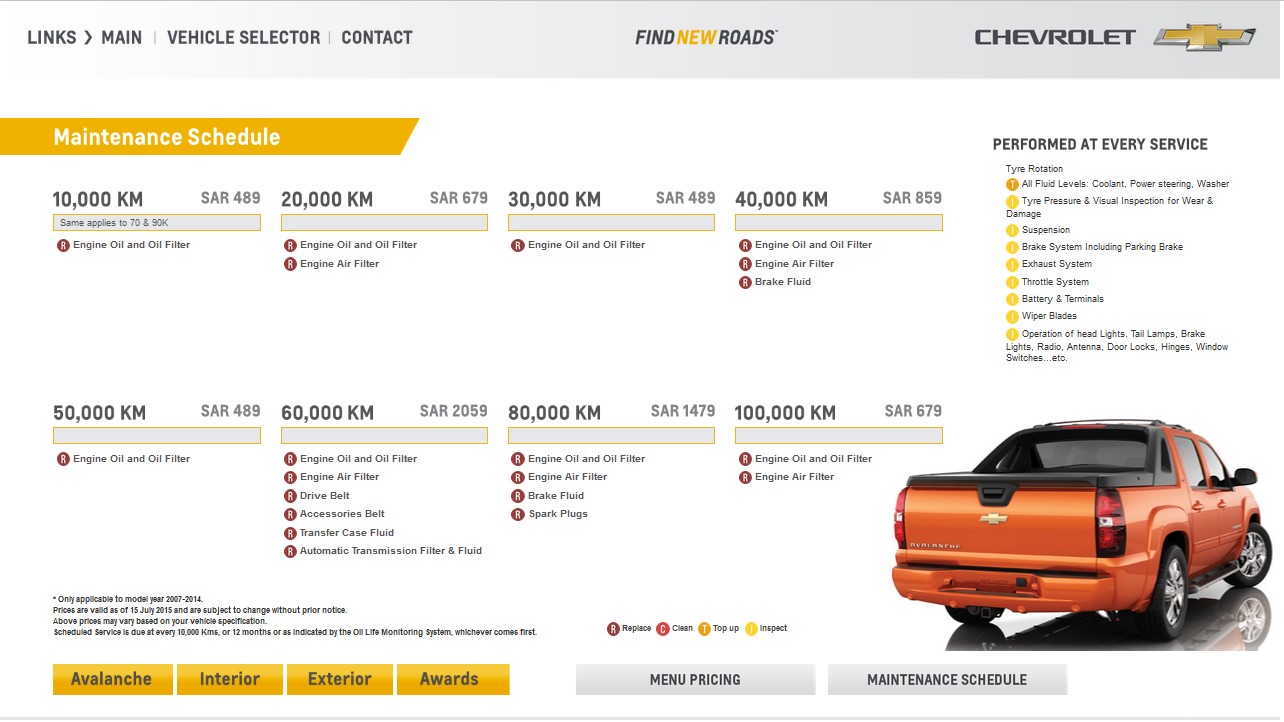Go to the Contact page

pyautogui.click(x=376, y=38)
